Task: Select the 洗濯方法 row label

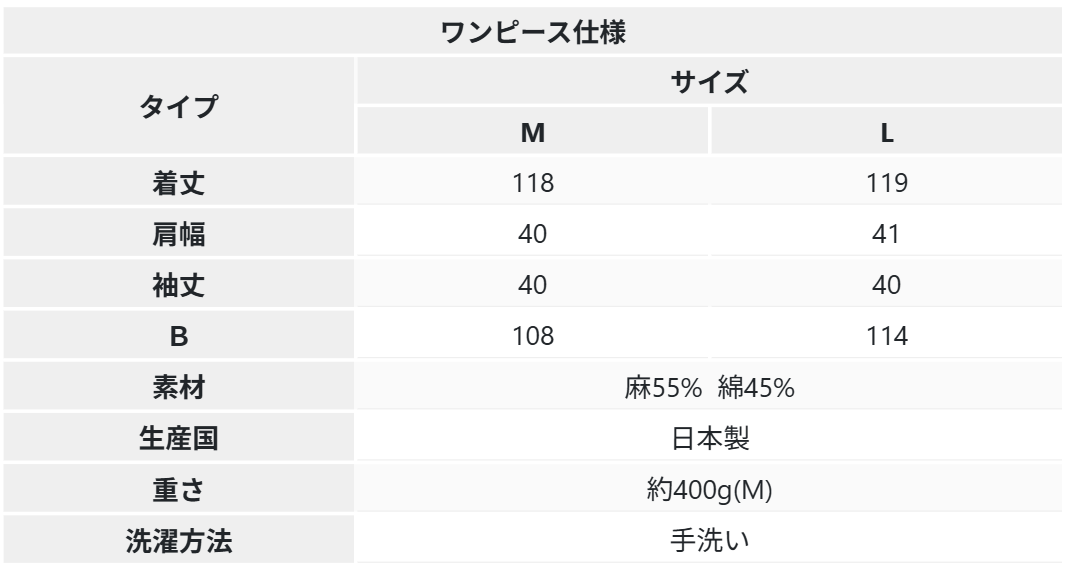Action: click(x=179, y=540)
